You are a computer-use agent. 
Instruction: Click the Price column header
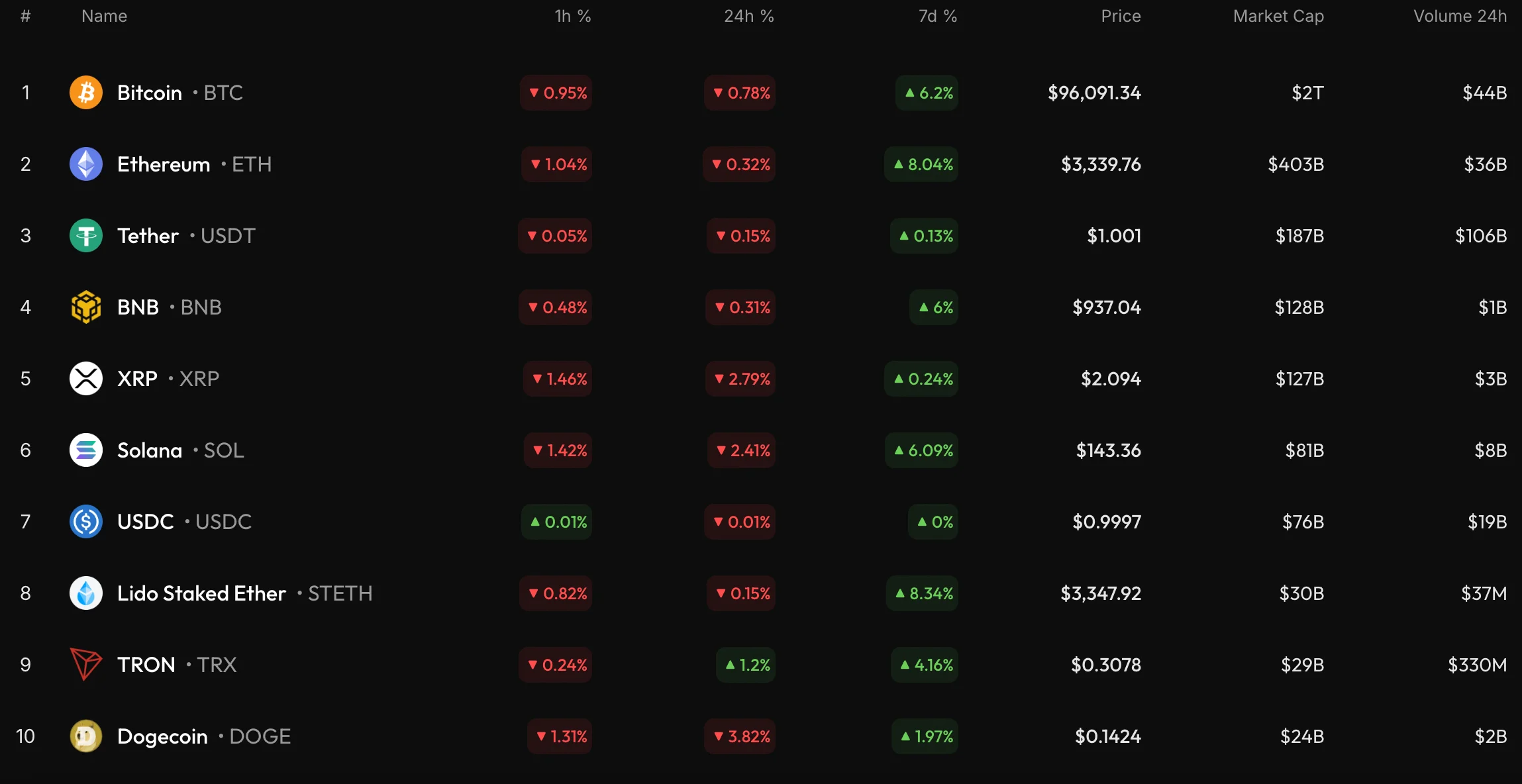tap(1121, 17)
